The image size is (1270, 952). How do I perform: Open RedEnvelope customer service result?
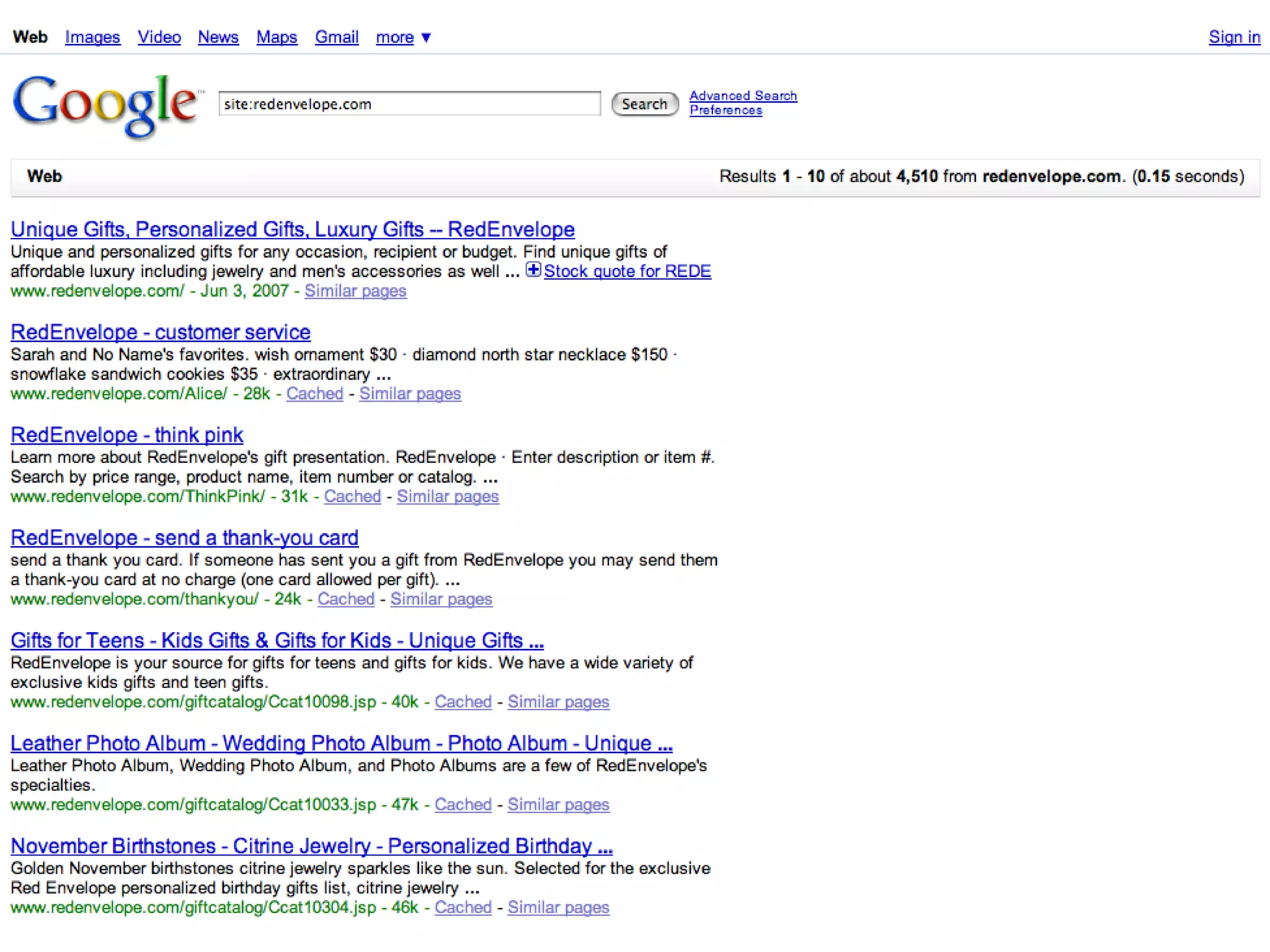point(161,332)
